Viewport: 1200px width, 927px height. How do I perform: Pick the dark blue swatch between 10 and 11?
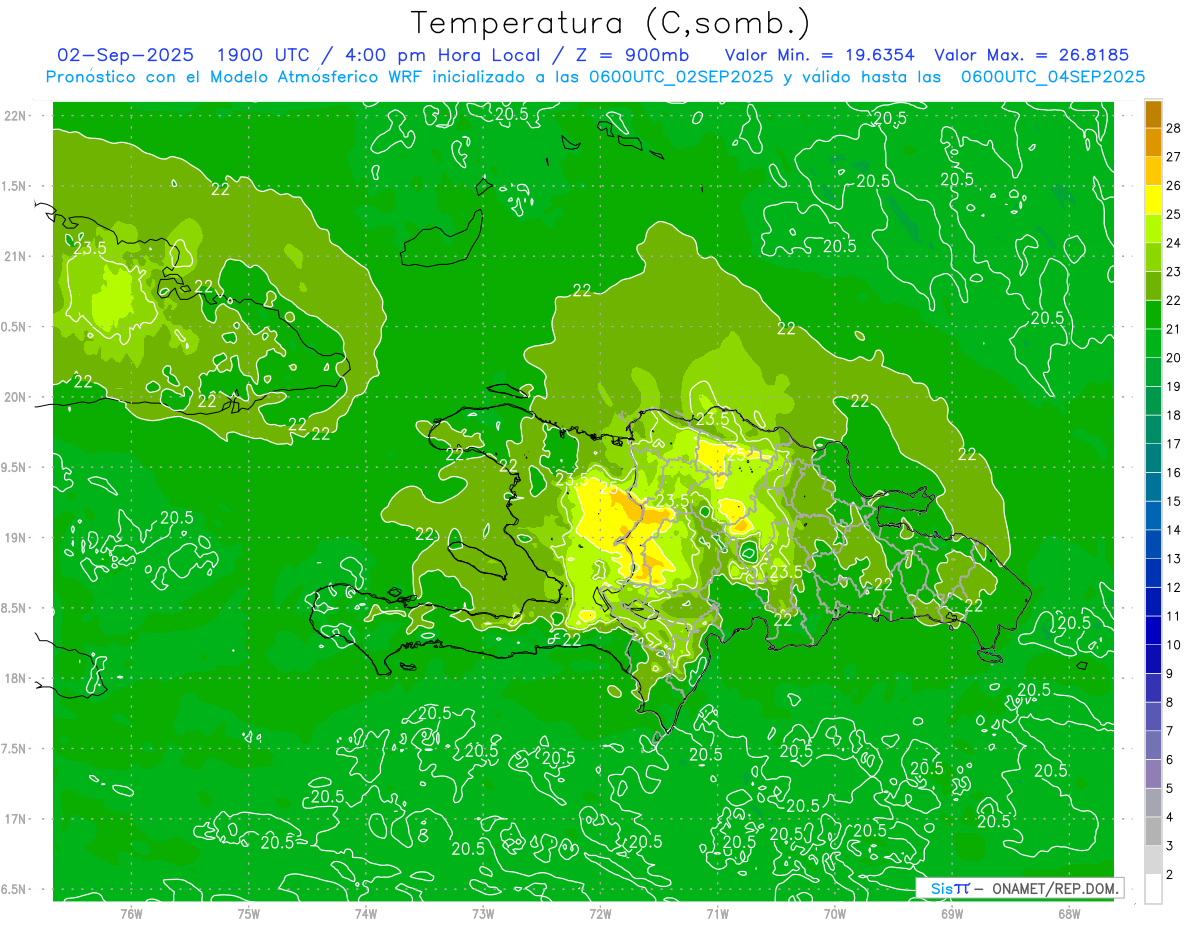(x=1153, y=630)
